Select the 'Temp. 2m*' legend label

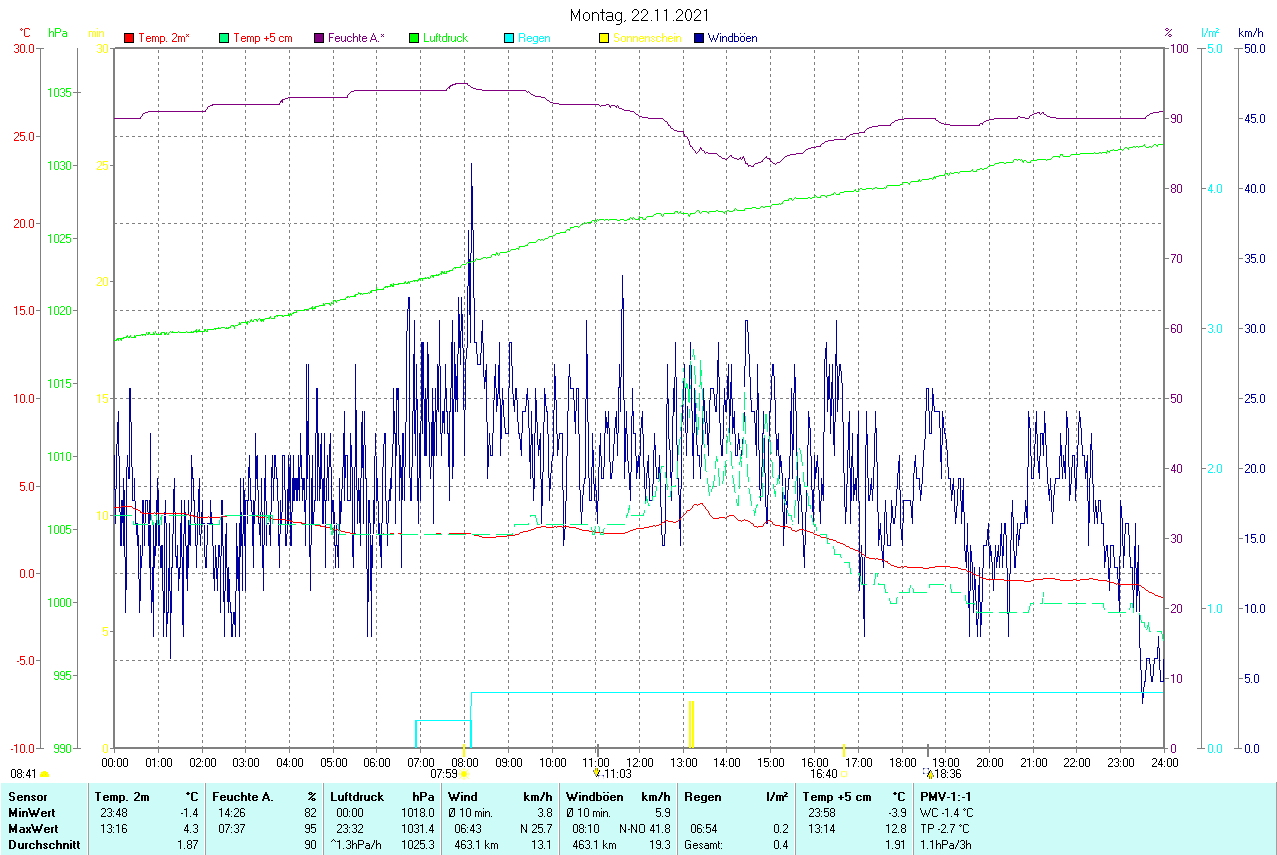point(164,38)
